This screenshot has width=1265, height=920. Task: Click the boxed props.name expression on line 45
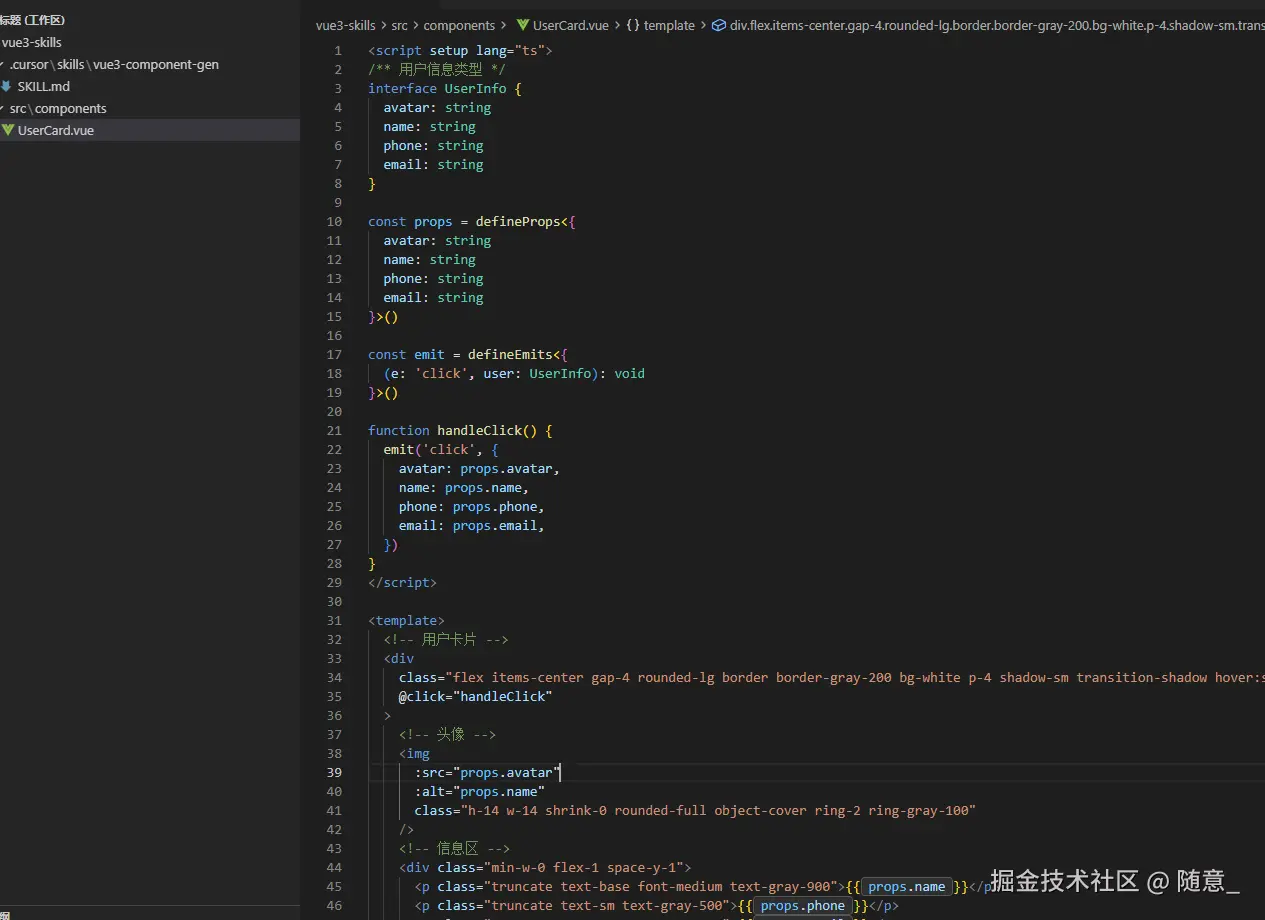[907, 887]
